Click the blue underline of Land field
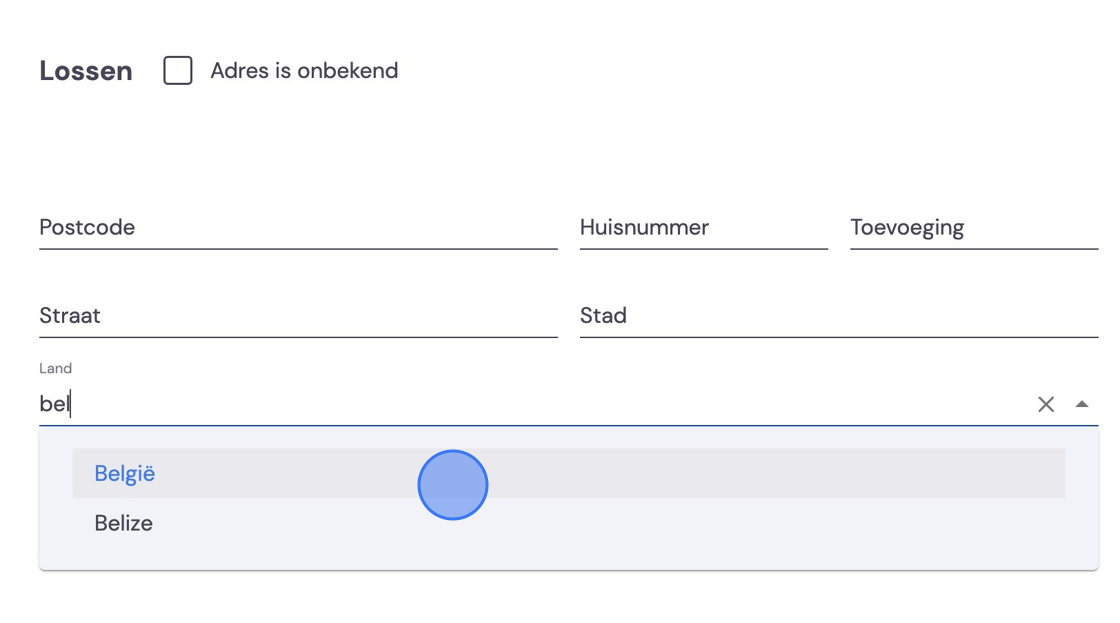 569,425
